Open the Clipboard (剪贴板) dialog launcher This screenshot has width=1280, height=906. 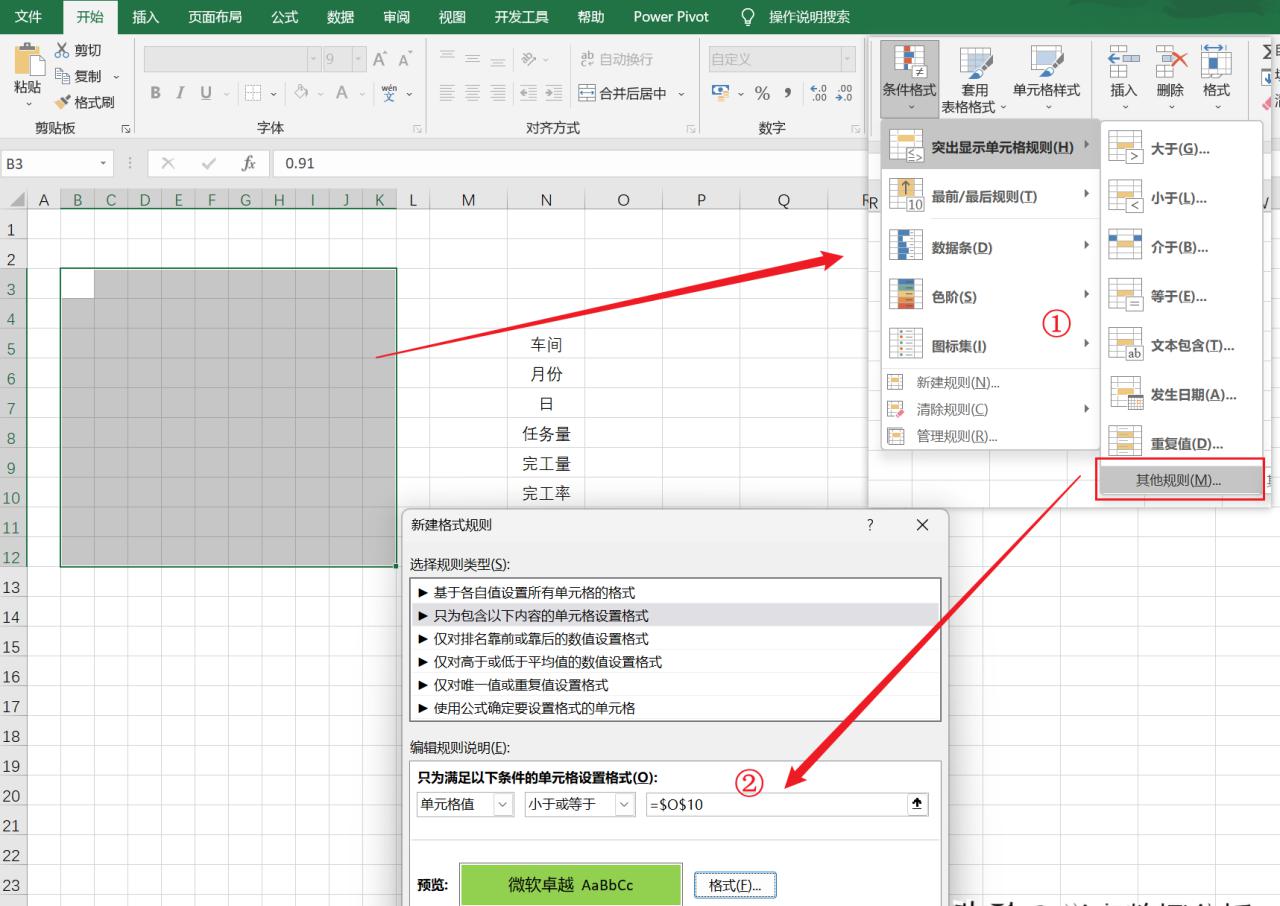126,129
